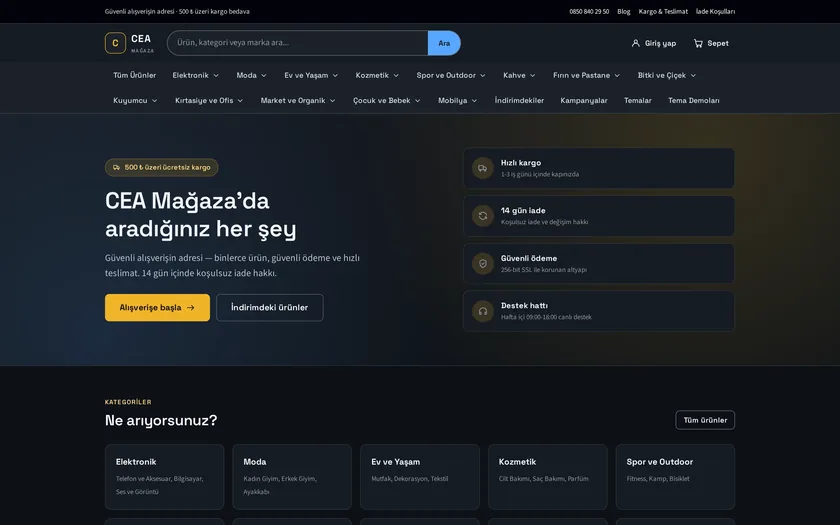Open Kırtasiye ve Ofis dropdown
840x525 pixels.
[209, 101]
